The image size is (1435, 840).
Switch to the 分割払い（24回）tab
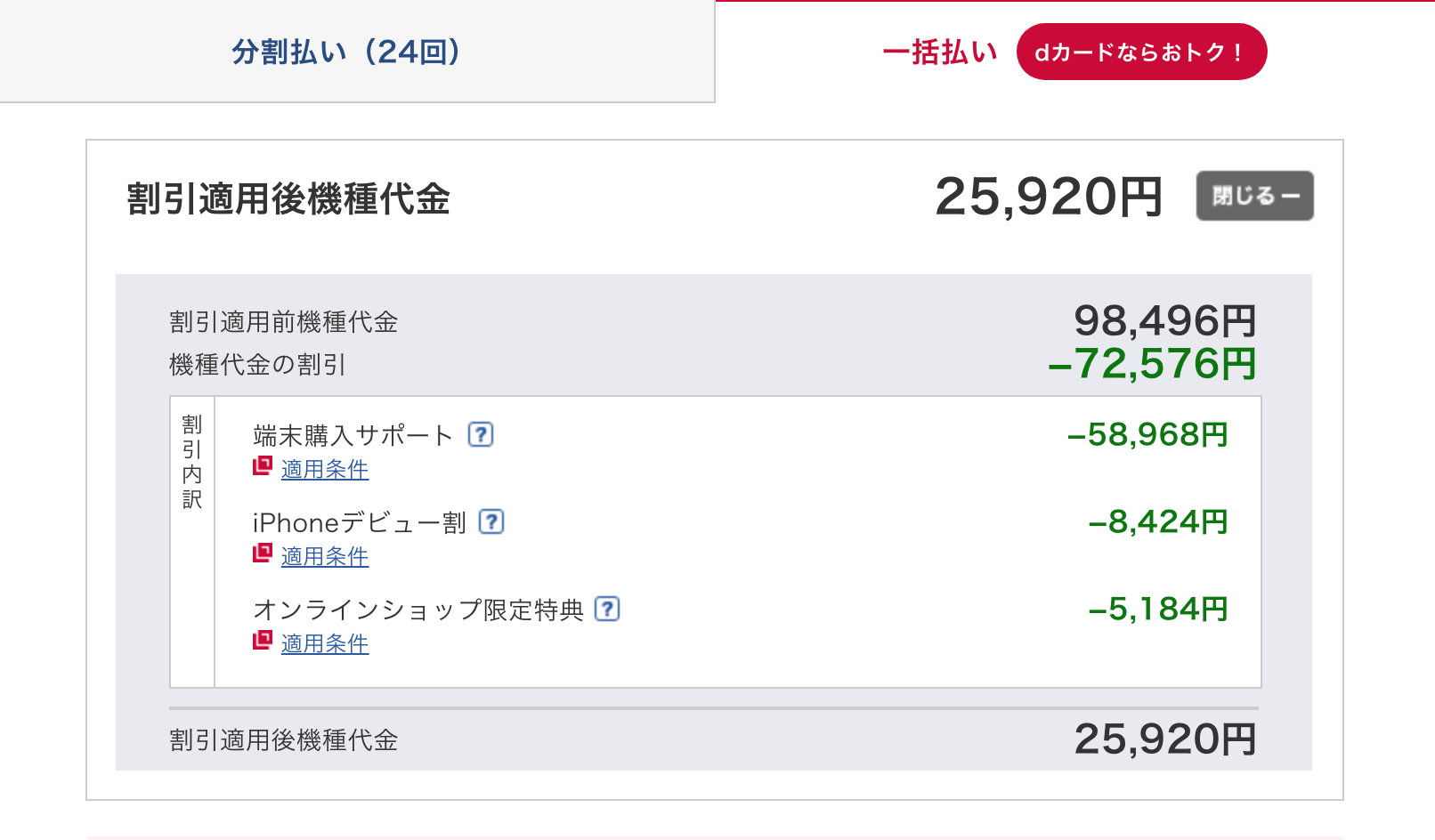click(x=357, y=52)
